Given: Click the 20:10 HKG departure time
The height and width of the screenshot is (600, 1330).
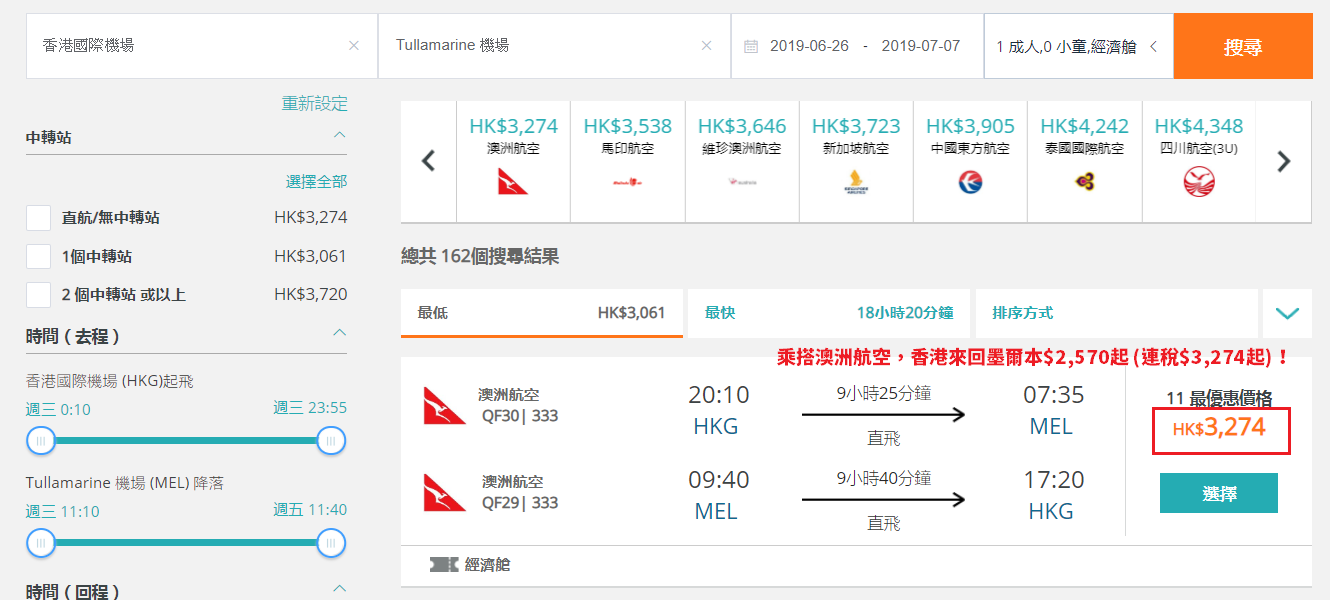Looking at the screenshot, I should (x=718, y=395).
